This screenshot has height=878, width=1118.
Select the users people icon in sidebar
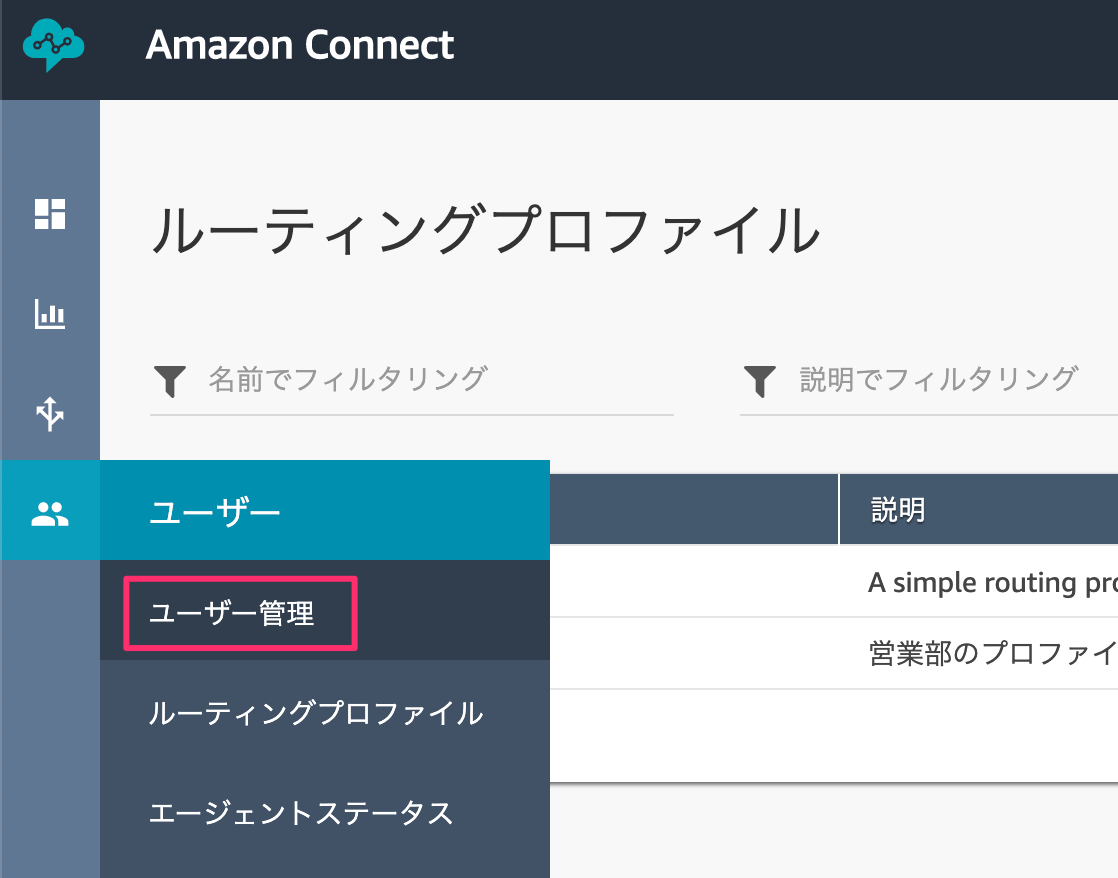click(50, 514)
